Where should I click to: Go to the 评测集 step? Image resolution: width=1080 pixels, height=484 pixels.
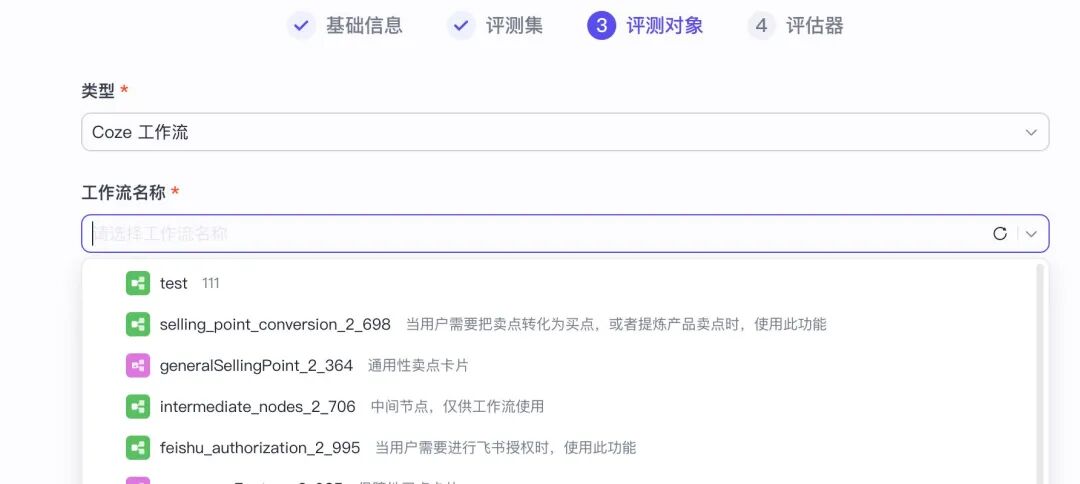pos(515,26)
